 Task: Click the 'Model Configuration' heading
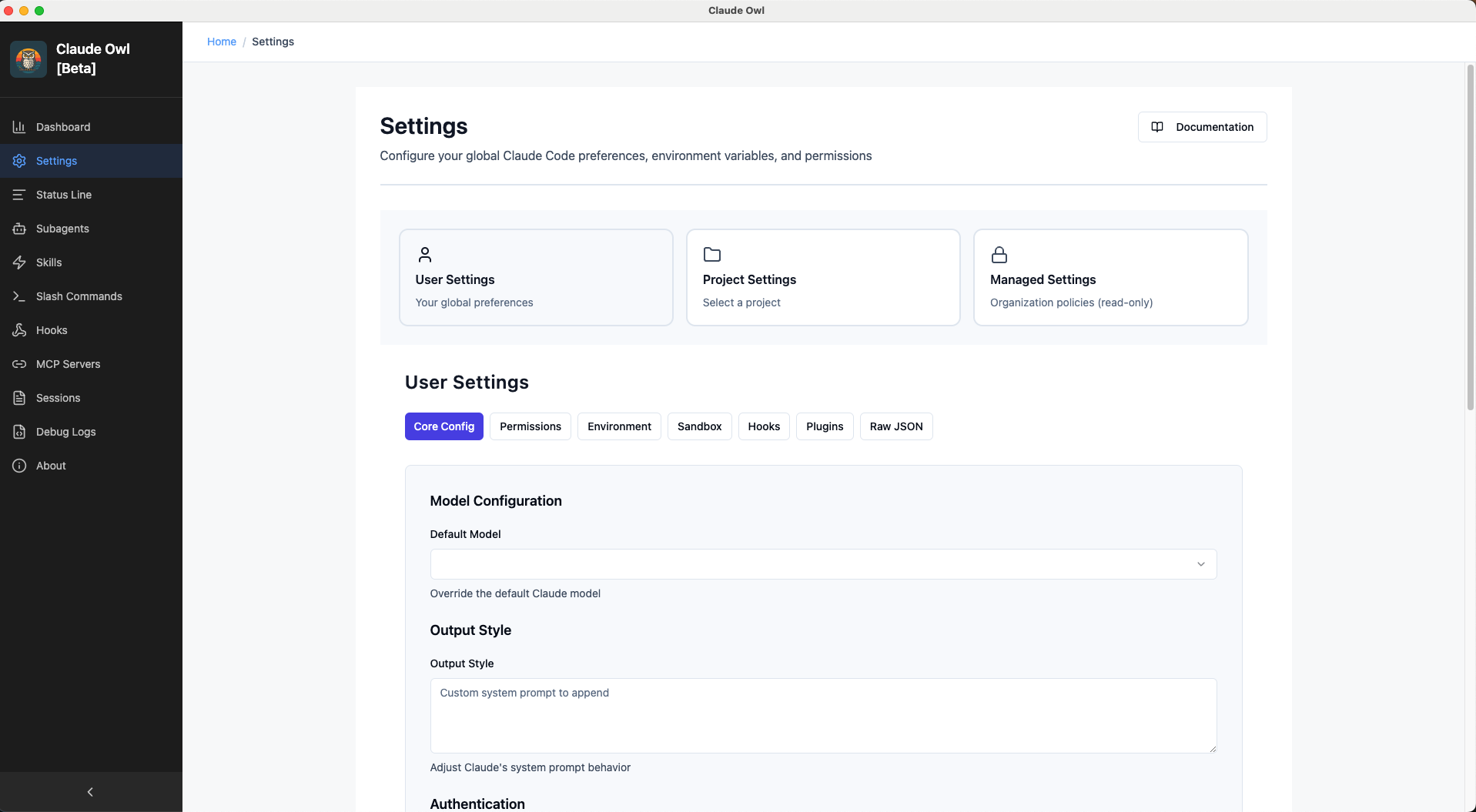click(496, 501)
